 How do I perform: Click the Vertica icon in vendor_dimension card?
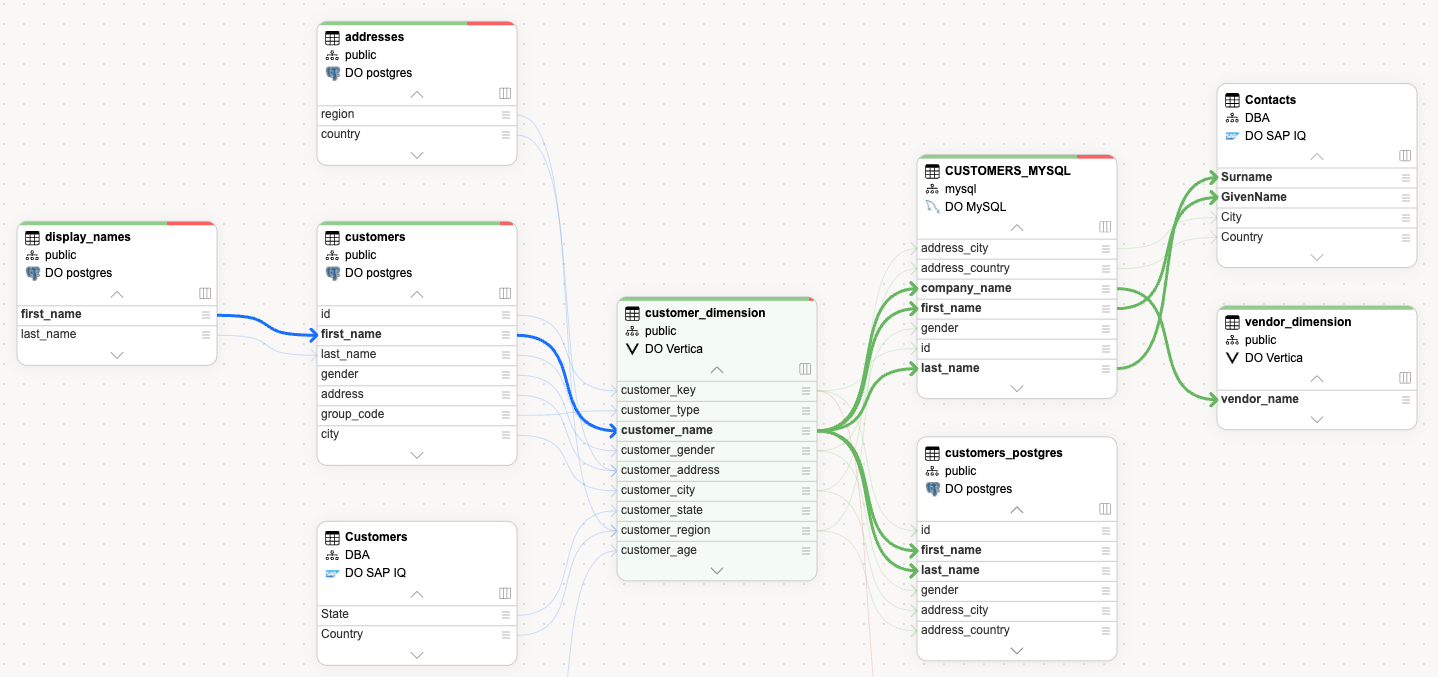[1232, 358]
